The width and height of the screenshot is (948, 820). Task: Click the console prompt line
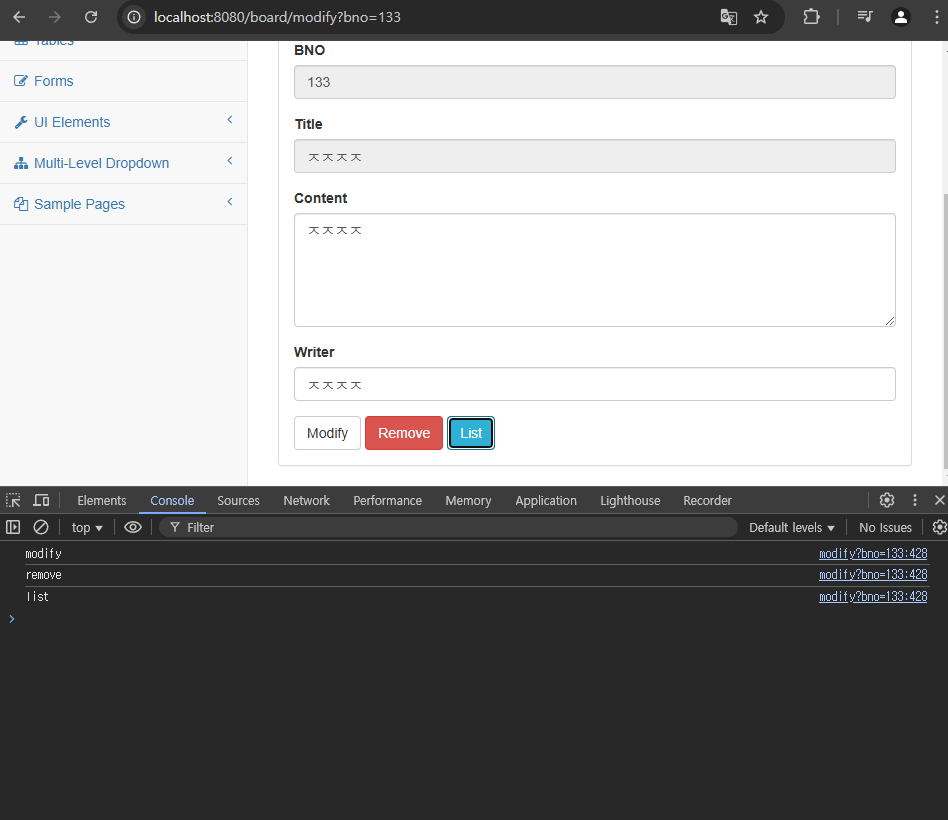click(474, 619)
